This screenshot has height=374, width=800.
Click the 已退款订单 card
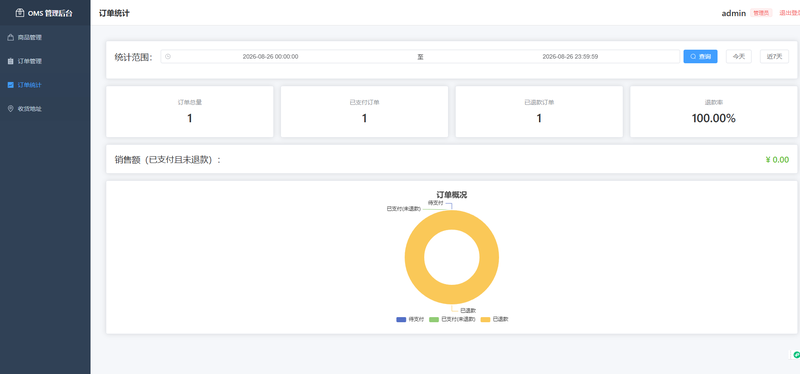coord(539,111)
